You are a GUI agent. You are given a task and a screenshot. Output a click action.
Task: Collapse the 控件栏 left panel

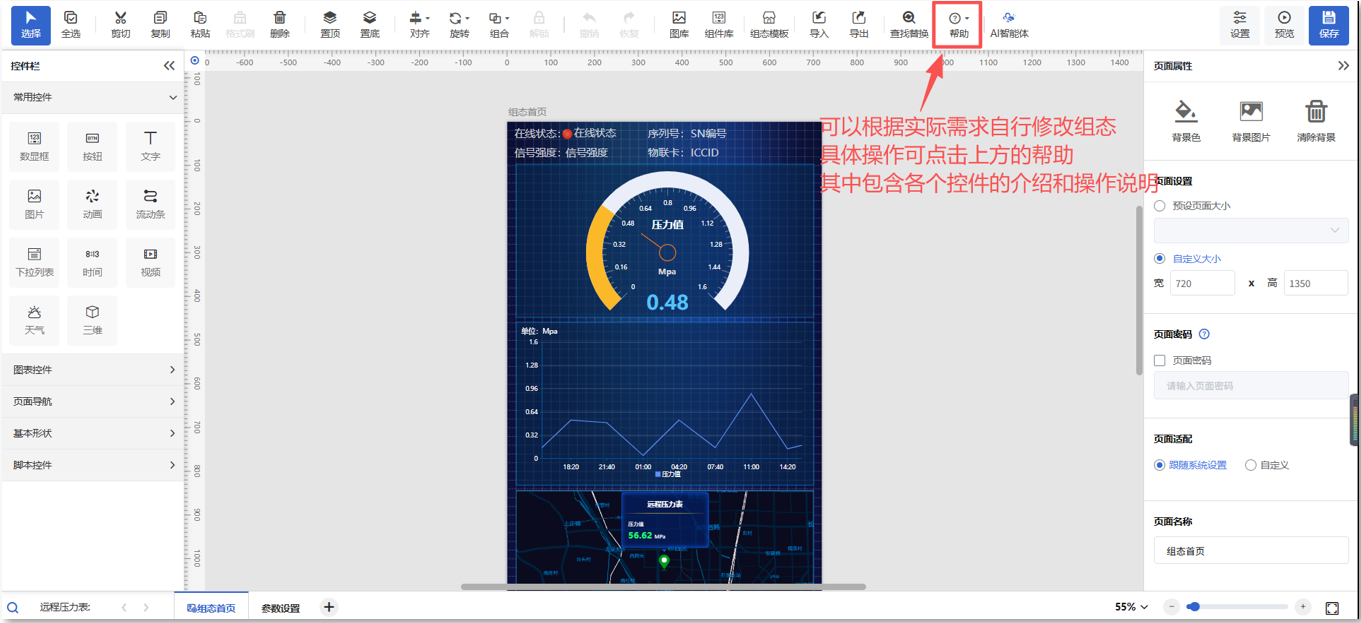click(x=169, y=66)
